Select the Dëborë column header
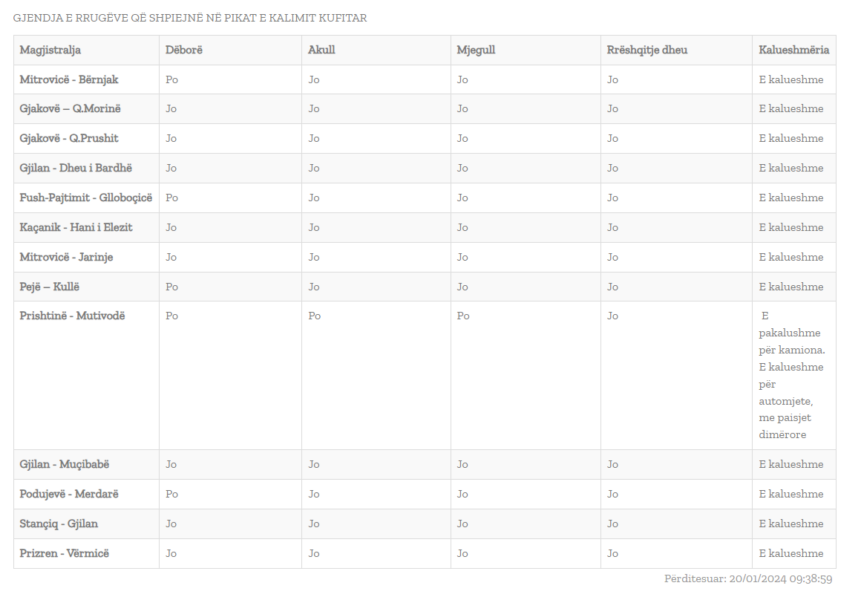Image resolution: width=861 pixels, height=600 pixels. (x=184, y=50)
